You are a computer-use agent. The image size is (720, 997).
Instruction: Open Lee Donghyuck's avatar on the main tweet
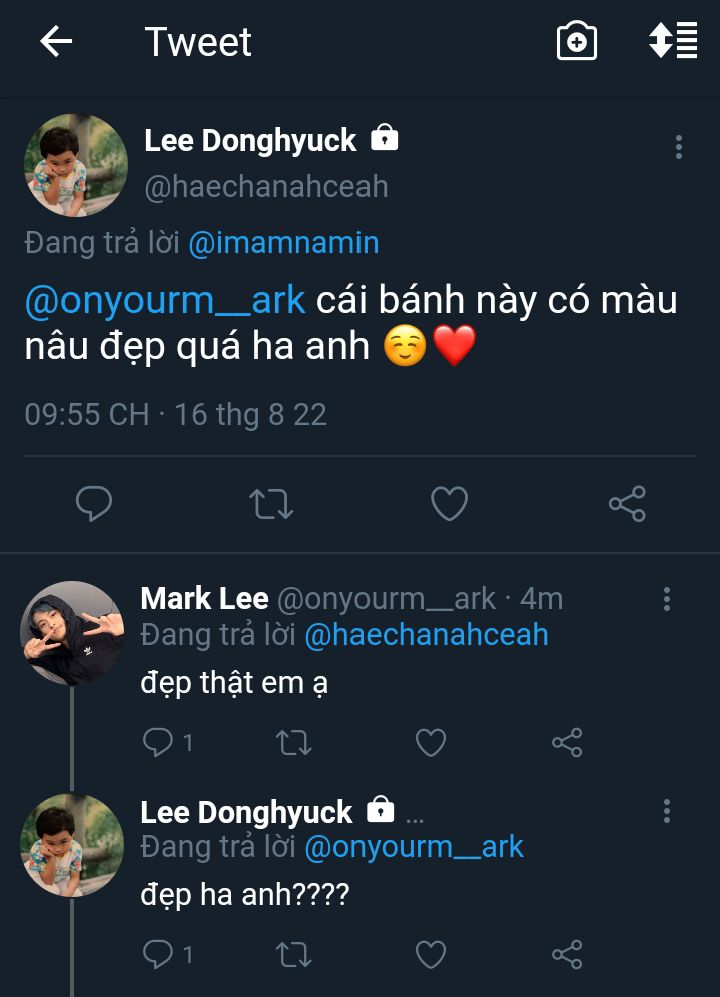point(76,165)
